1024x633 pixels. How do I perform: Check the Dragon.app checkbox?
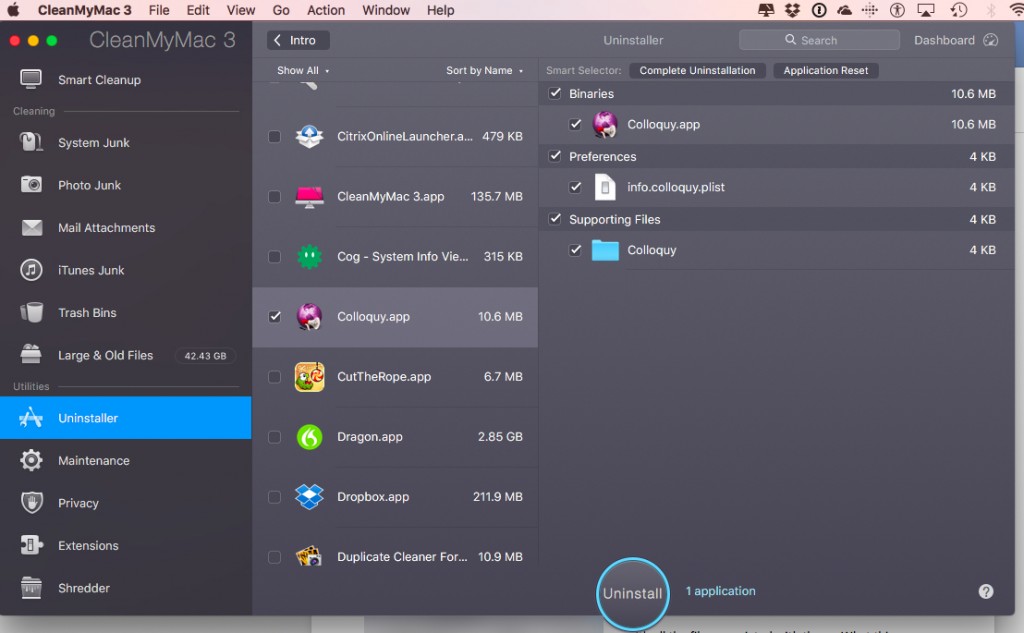(274, 436)
